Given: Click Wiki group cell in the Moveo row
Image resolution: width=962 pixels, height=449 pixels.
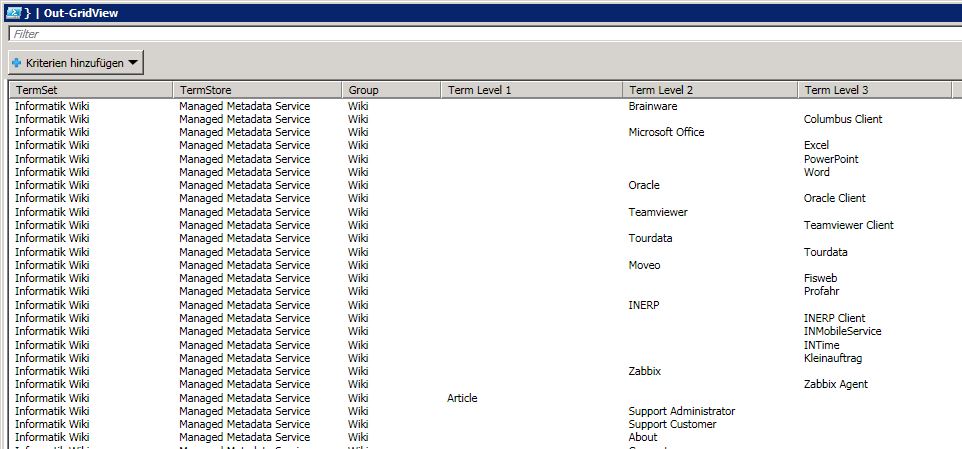Looking at the screenshot, I should [x=358, y=265].
